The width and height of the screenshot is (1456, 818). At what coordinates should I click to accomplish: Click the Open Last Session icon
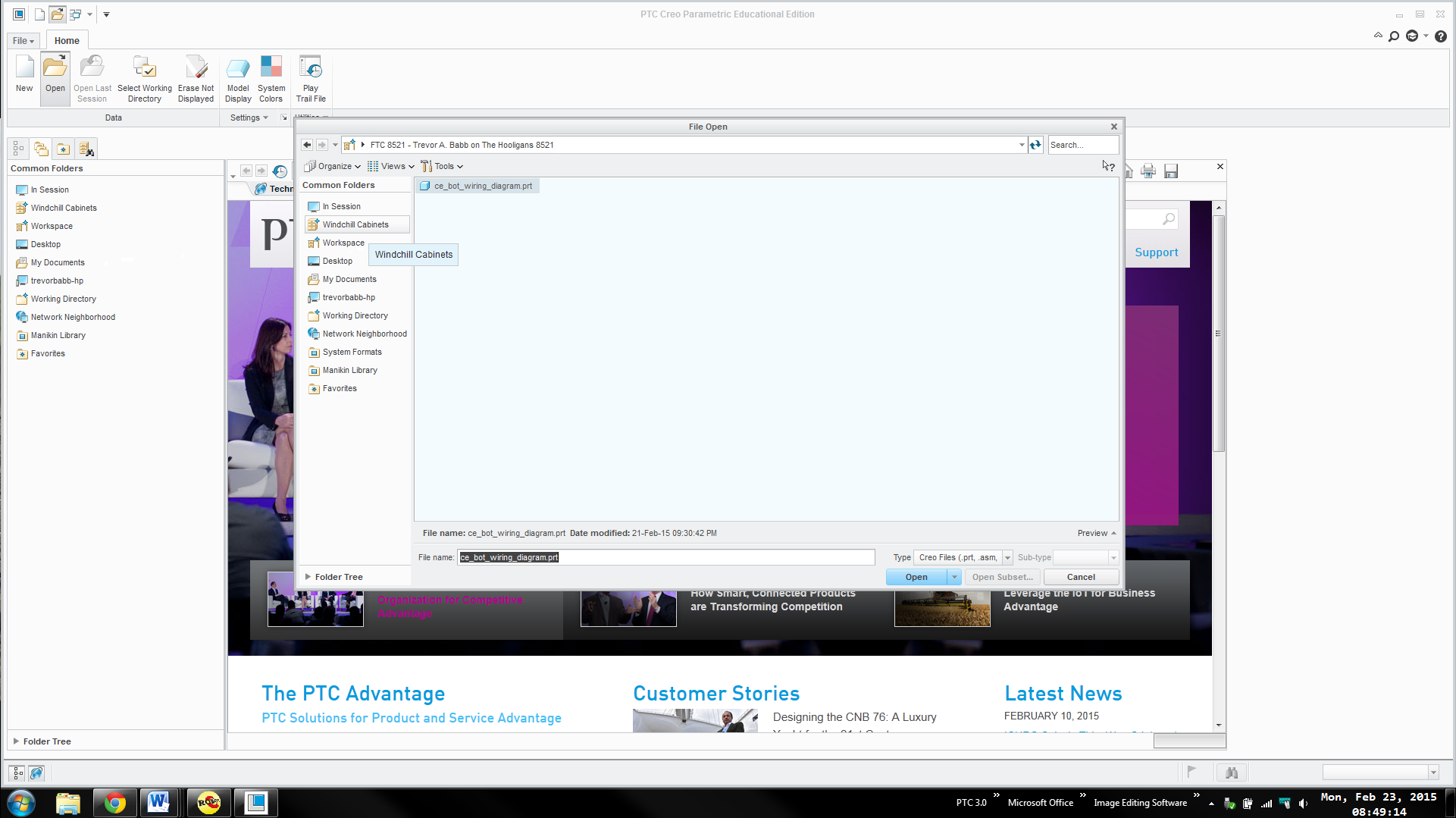[92, 78]
